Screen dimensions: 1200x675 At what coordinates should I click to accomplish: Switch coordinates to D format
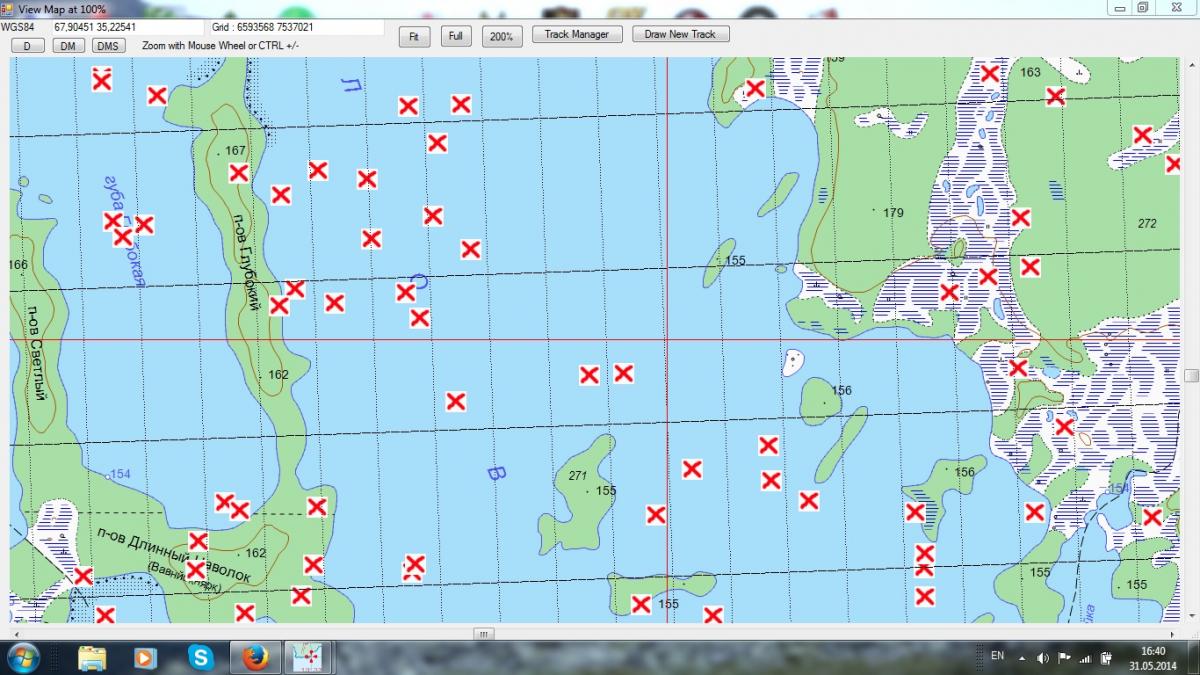(27, 46)
